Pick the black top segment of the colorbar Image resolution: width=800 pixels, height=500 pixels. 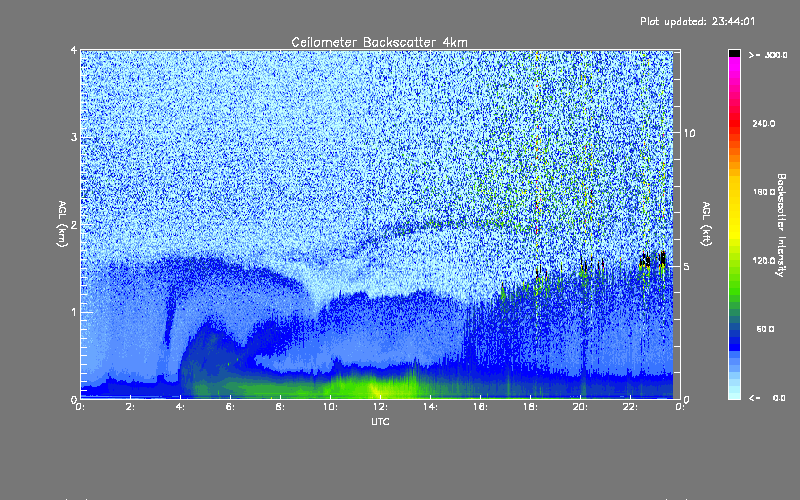coord(734,53)
